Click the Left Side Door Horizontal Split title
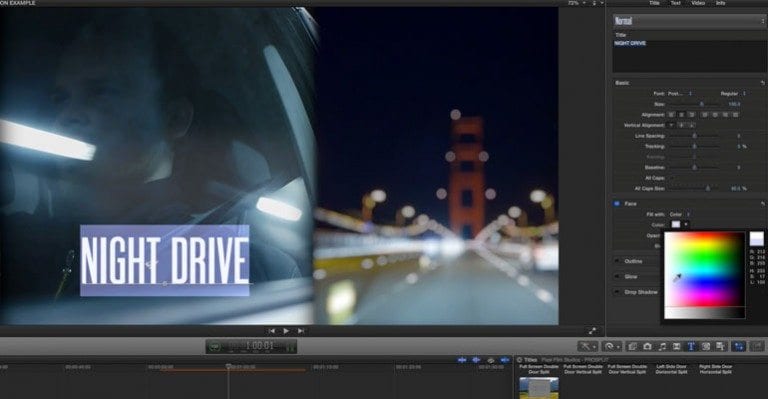This screenshot has height=399, width=768. click(x=672, y=369)
